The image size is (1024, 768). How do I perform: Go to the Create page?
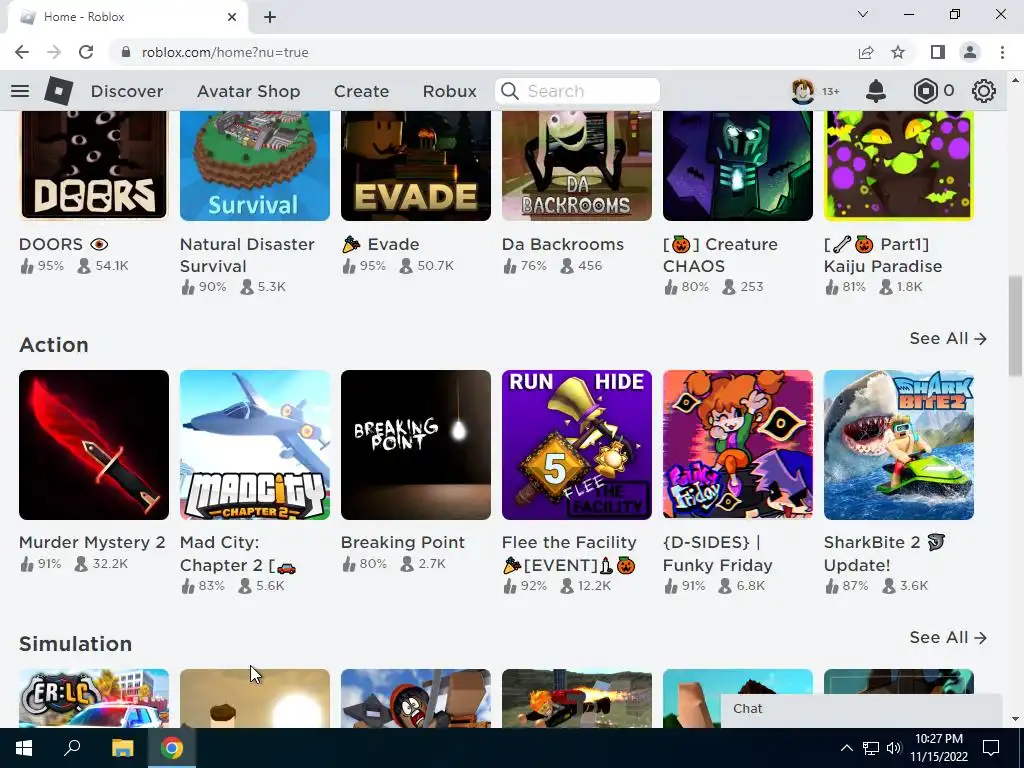[x=361, y=91]
